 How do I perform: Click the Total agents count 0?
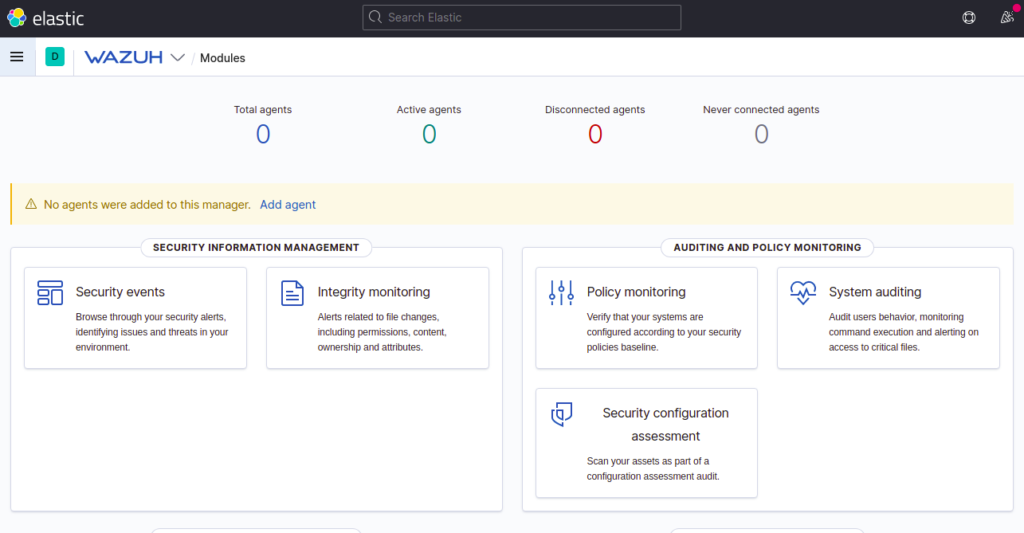(x=263, y=135)
